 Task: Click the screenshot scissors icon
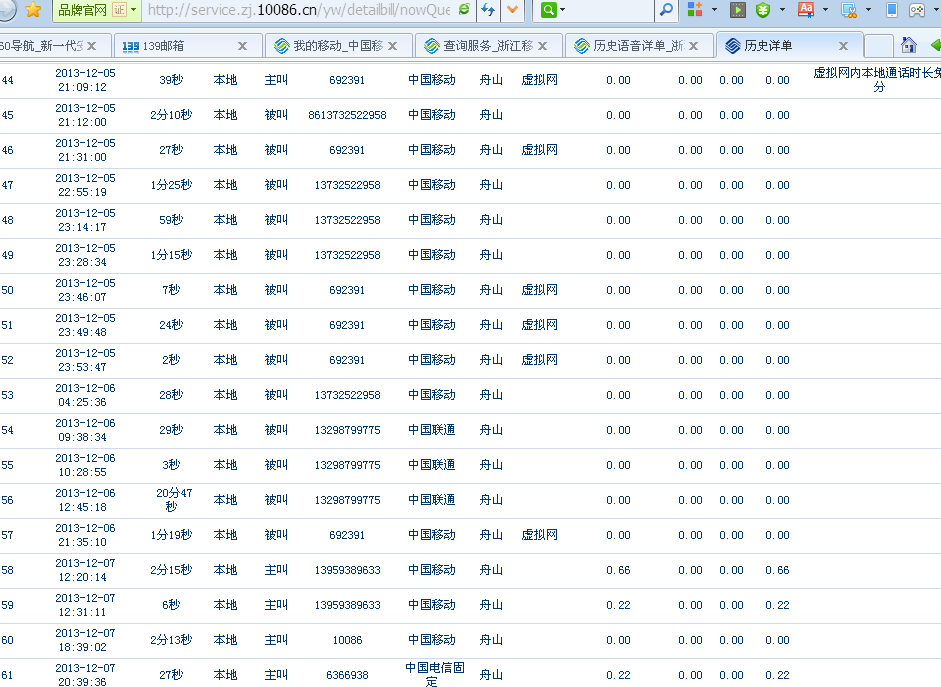coord(849,10)
